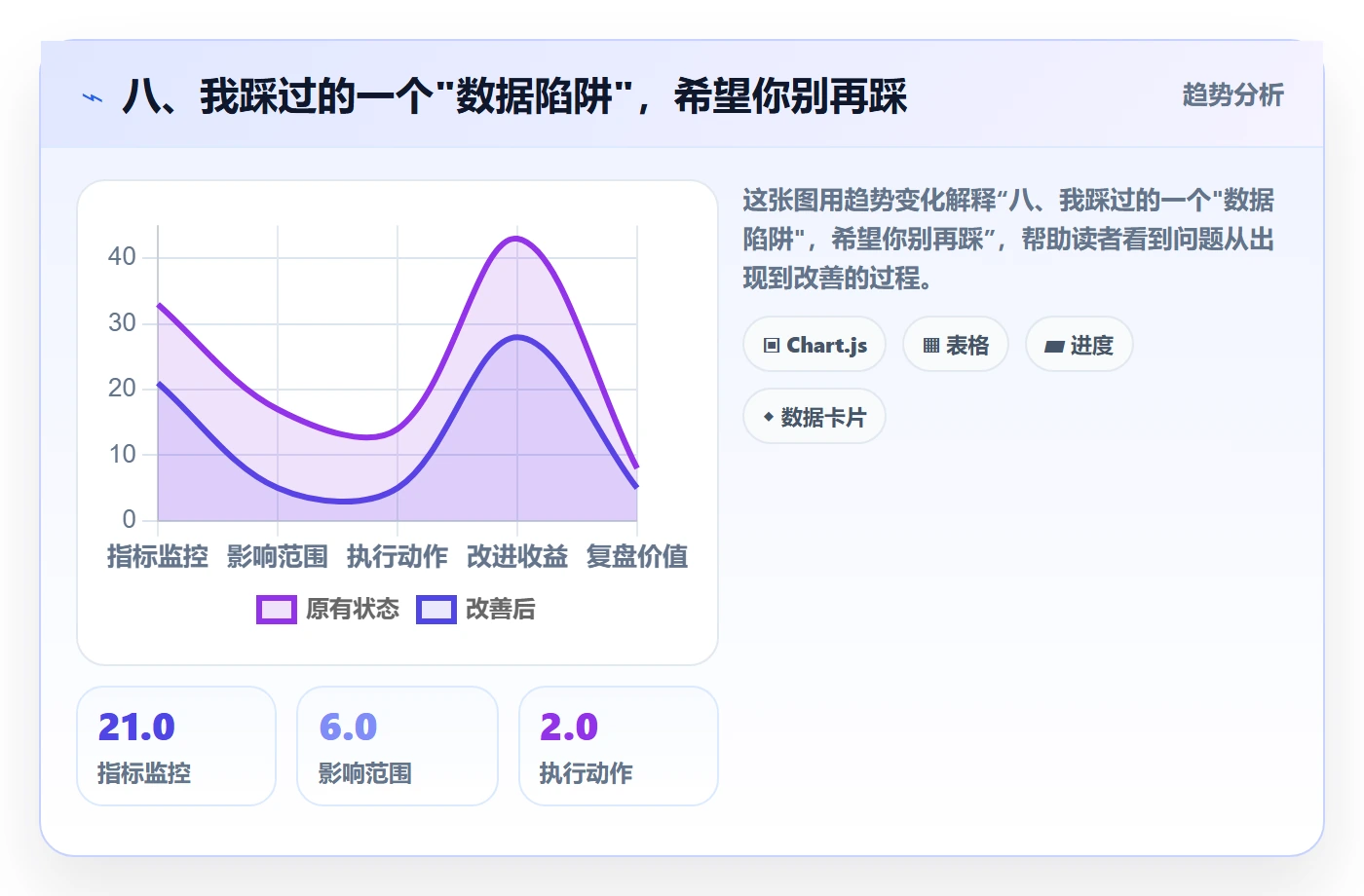Select the 数据卡片 tag label

point(824,418)
